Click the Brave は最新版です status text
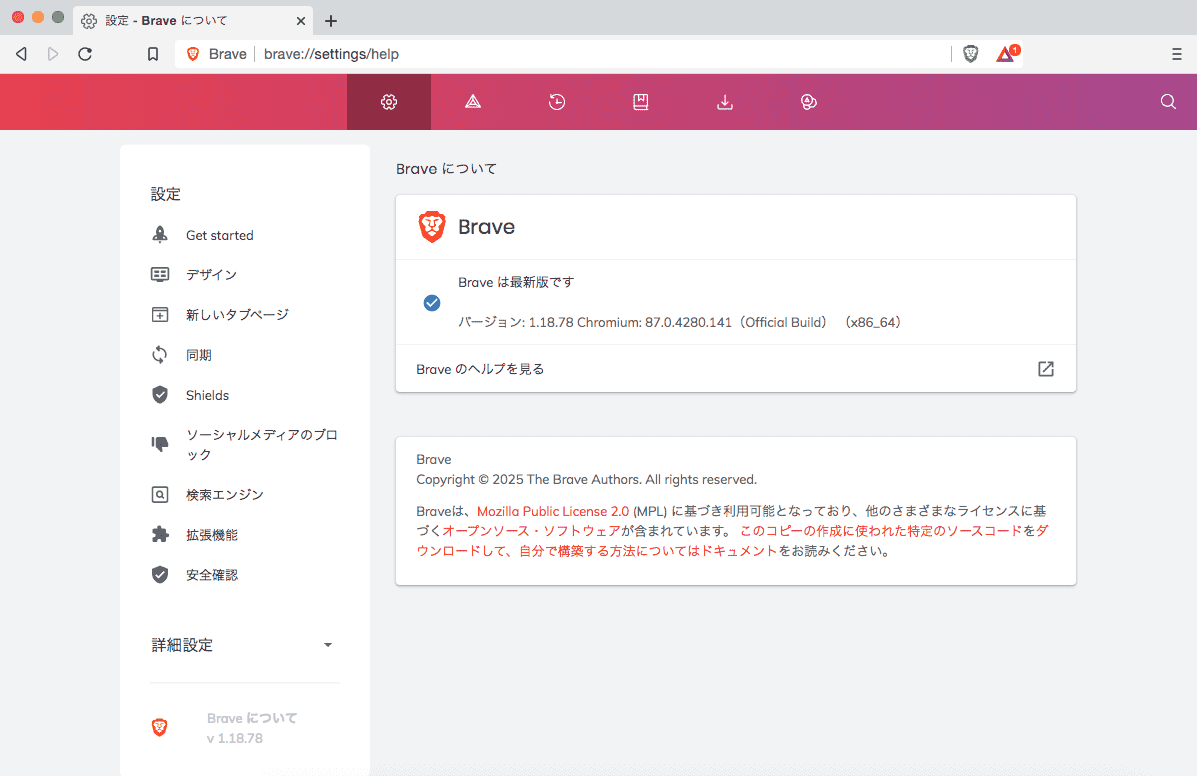The image size is (1197, 776). pos(516,282)
